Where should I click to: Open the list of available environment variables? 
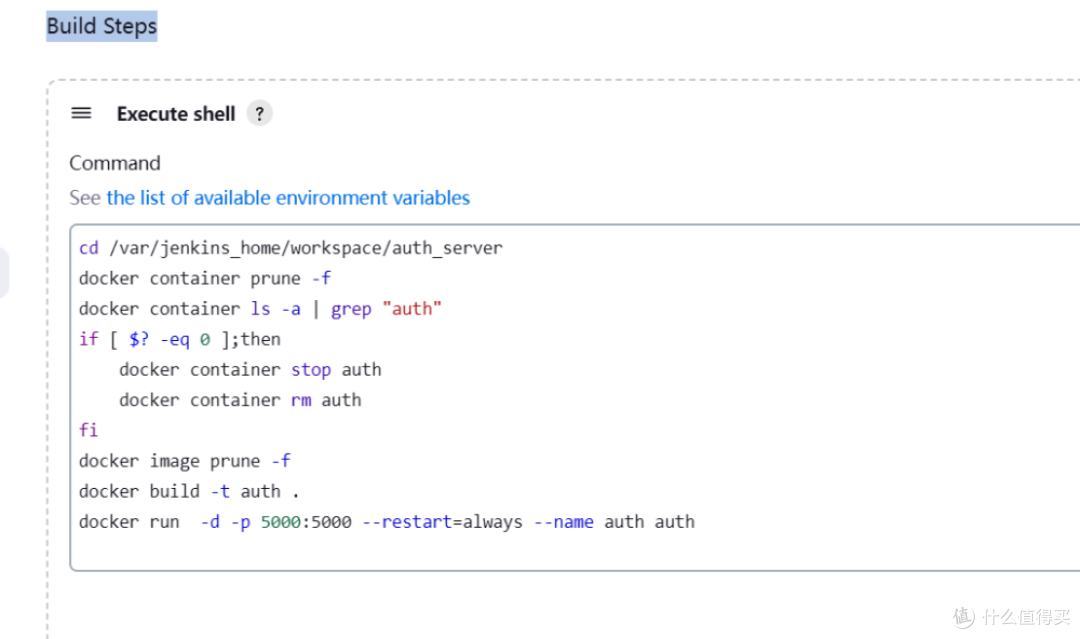click(288, 198)
